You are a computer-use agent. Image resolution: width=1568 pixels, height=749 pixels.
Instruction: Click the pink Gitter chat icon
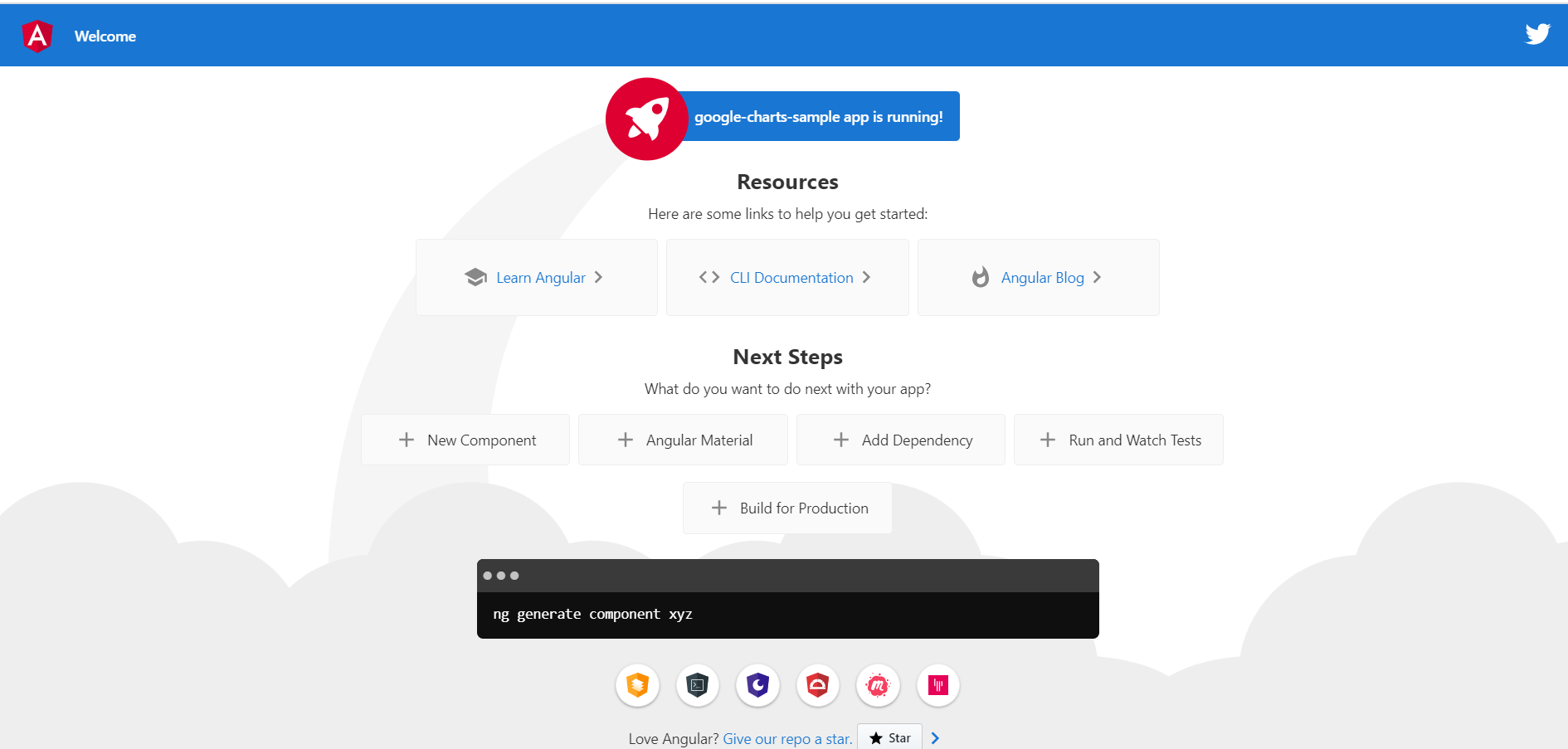(937, 686)
